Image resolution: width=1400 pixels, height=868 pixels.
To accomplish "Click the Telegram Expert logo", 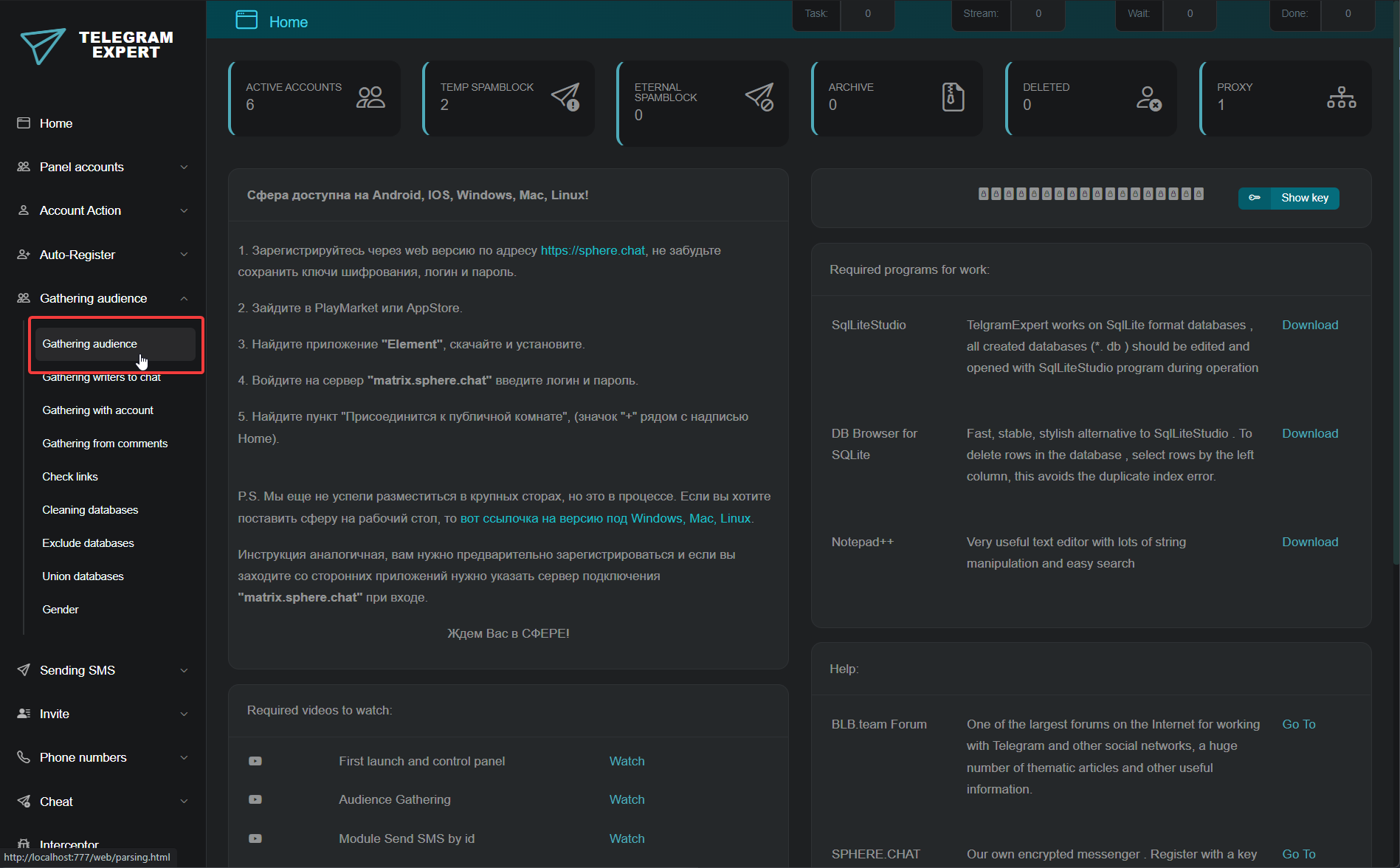I will point(97,46).
